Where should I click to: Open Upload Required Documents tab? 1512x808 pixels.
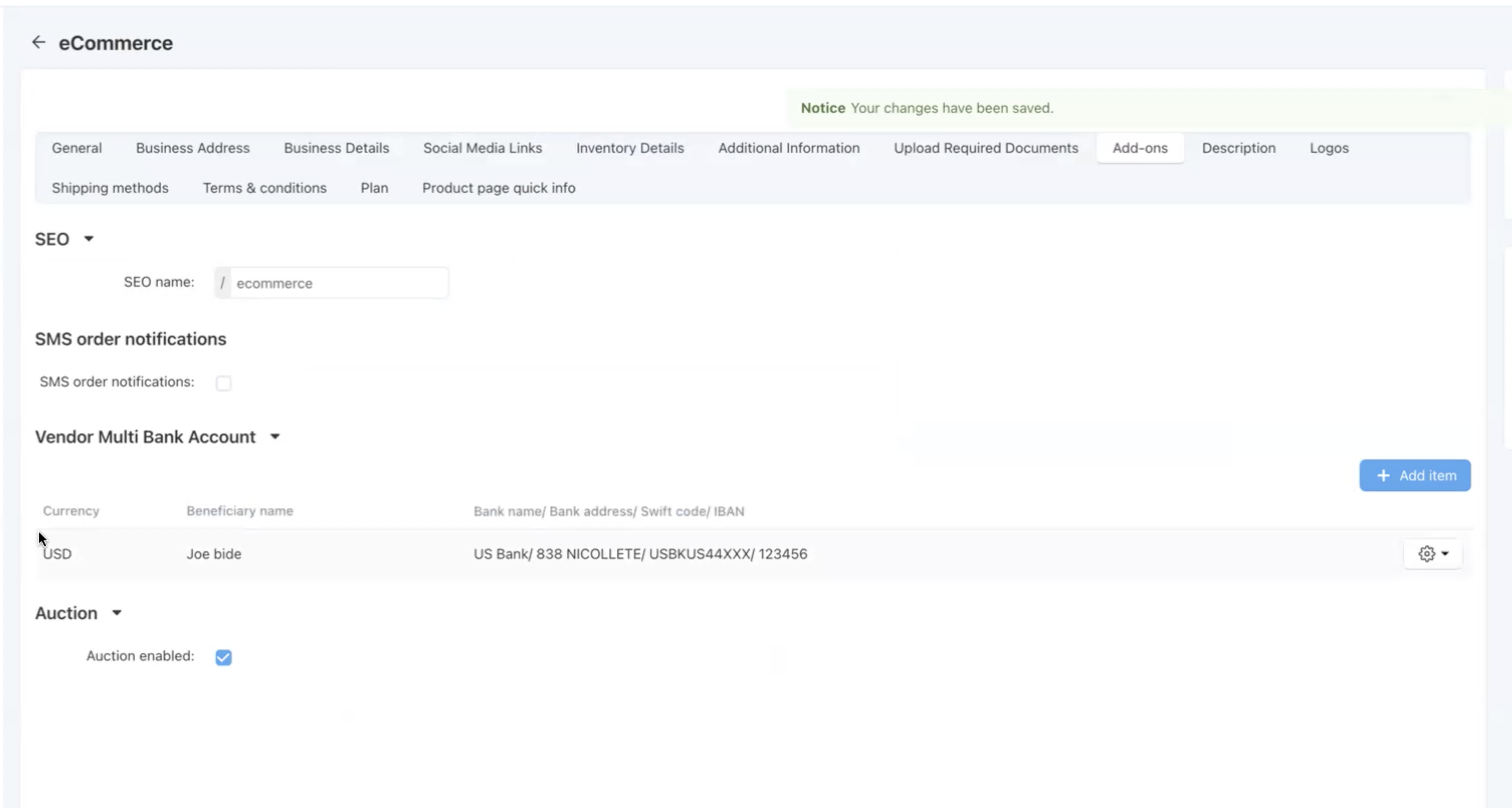tap(986, 148)
